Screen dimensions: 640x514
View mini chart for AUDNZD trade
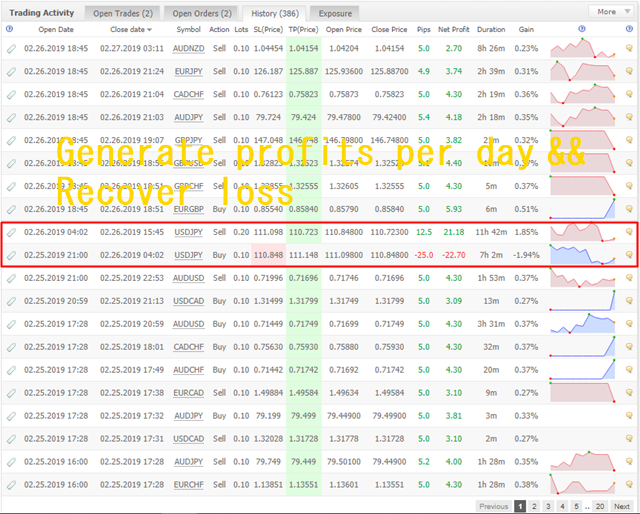(x=582, y=48)
